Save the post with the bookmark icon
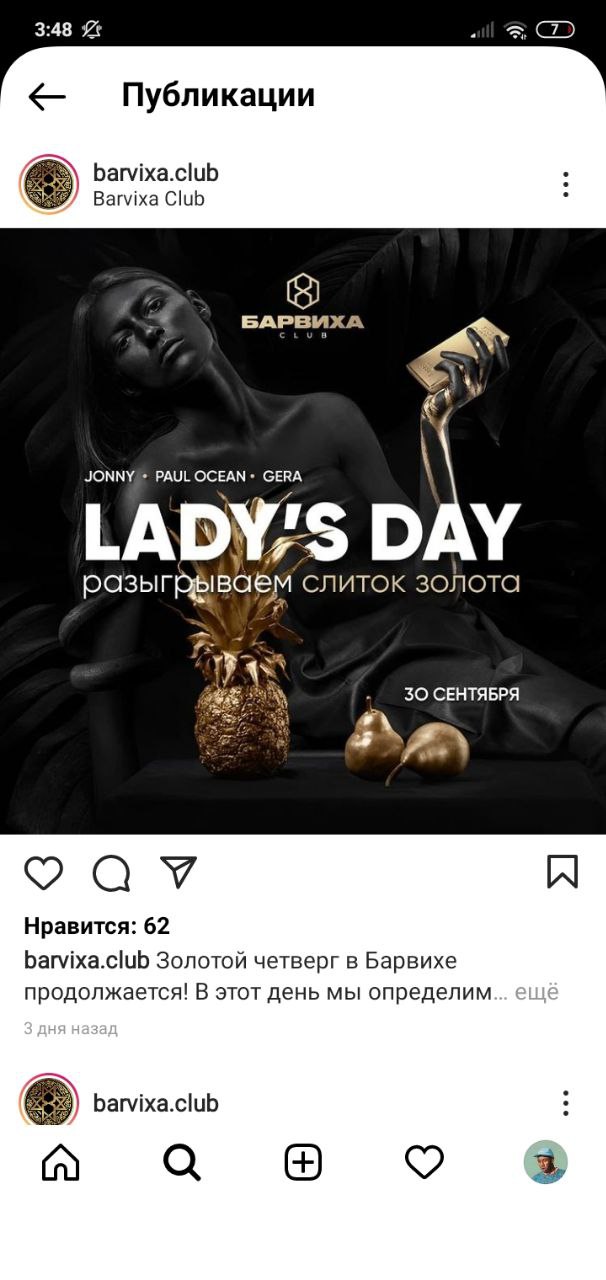 563,871
